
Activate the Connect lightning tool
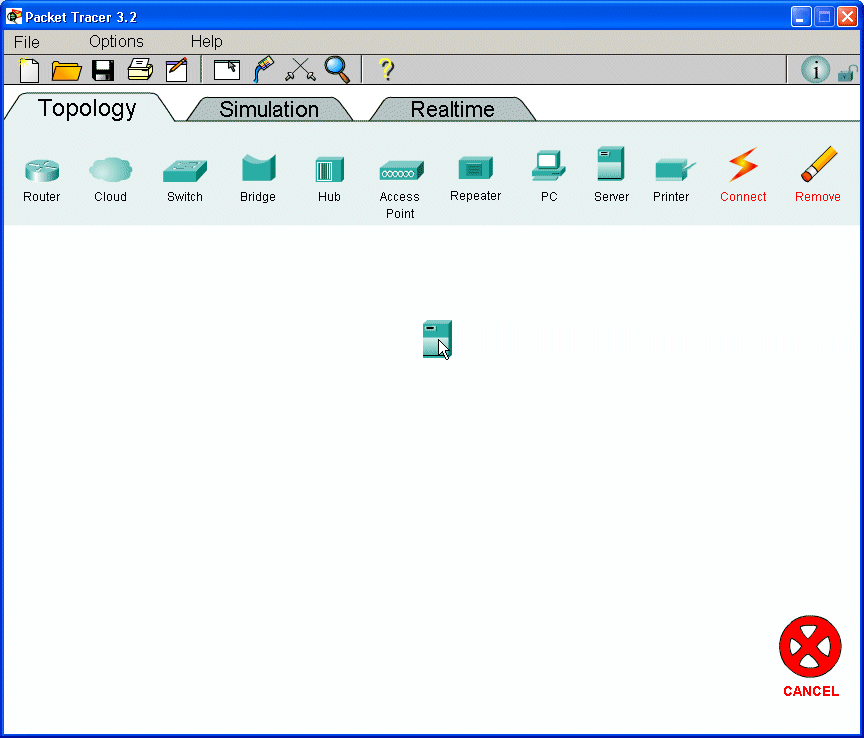[743, 175]
